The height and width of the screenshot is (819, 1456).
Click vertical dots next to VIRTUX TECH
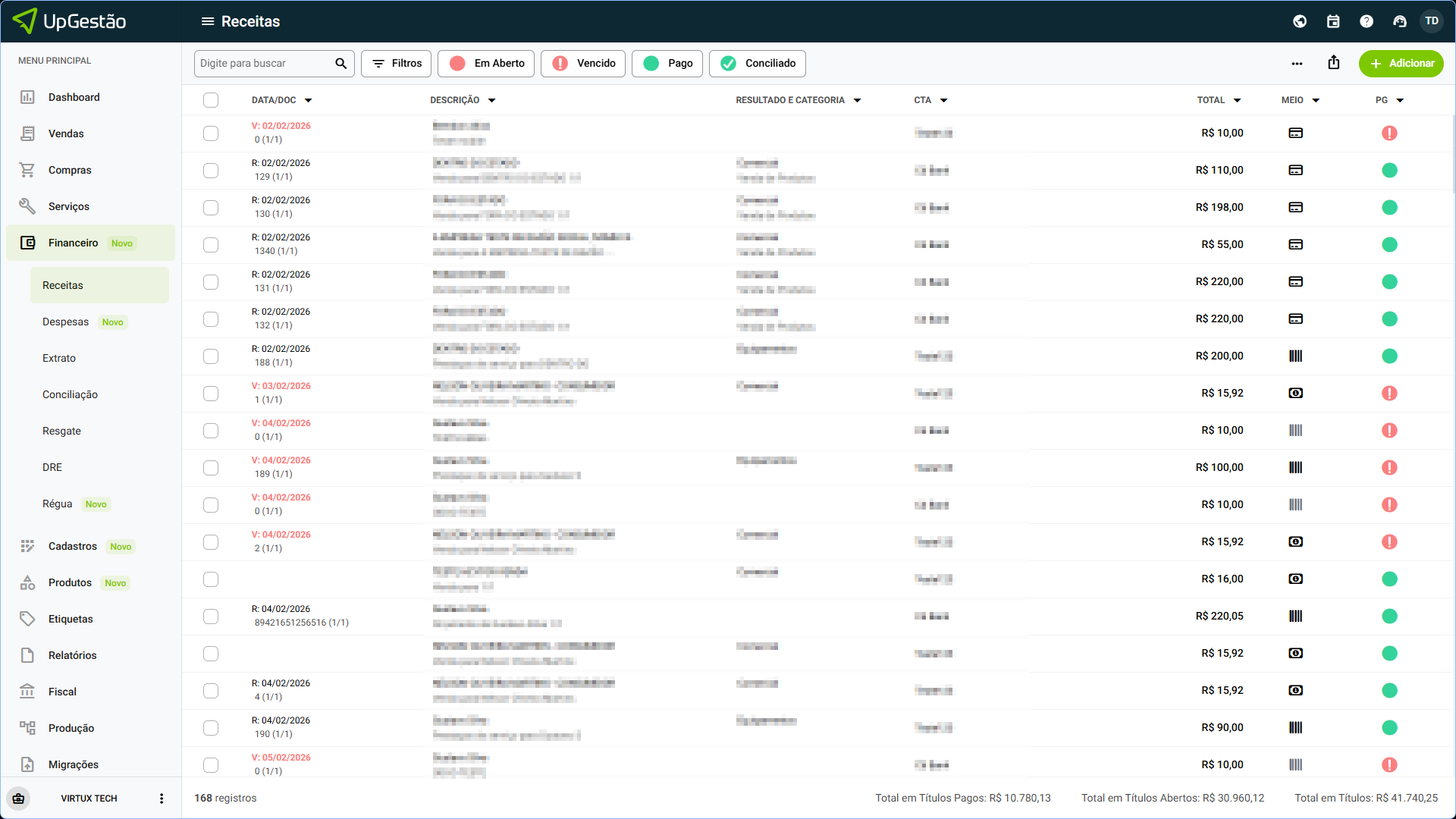coord(161,798)
